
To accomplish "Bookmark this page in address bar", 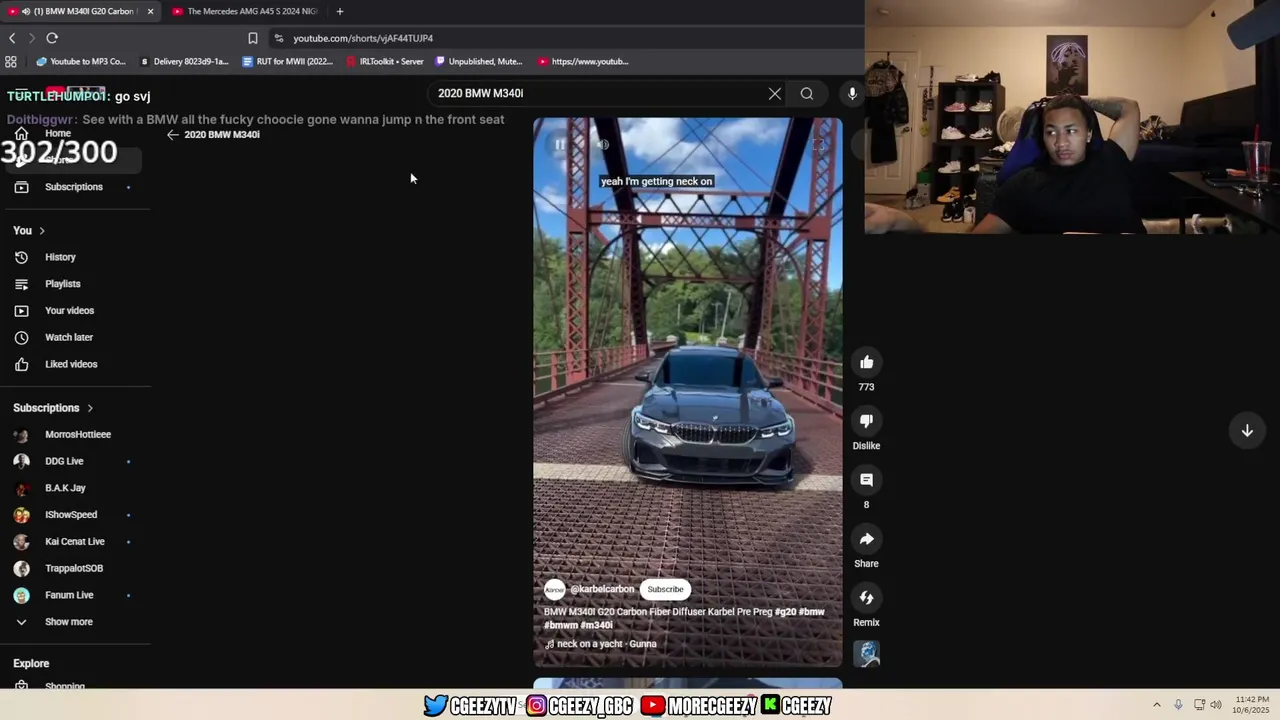I will tap(253, 38).
